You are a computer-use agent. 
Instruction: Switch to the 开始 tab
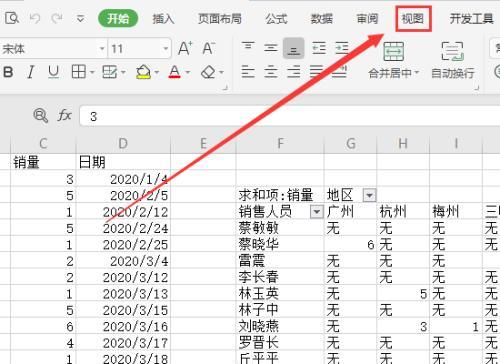[x=118, y=19]
